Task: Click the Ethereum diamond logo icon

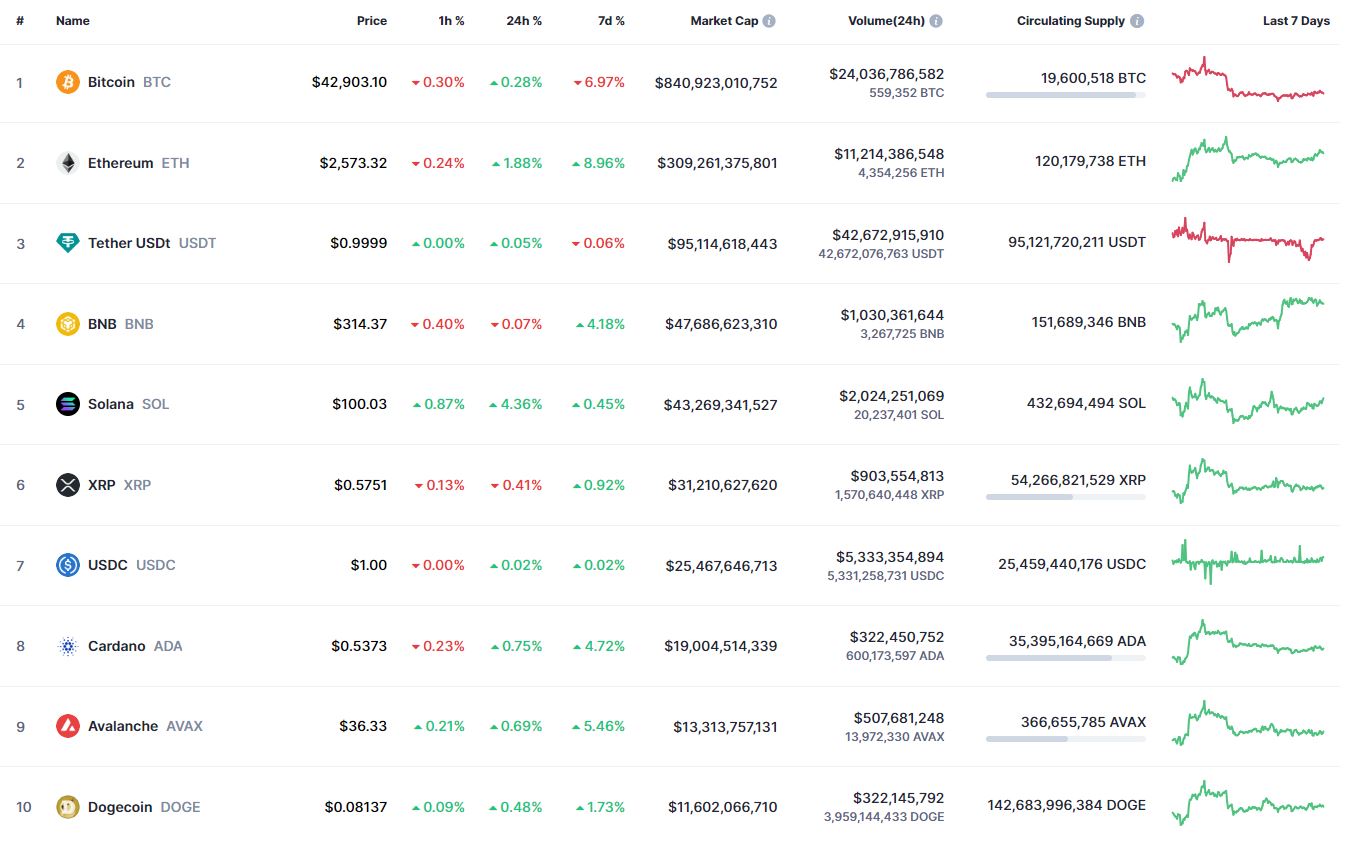Action: click(68, 163)
